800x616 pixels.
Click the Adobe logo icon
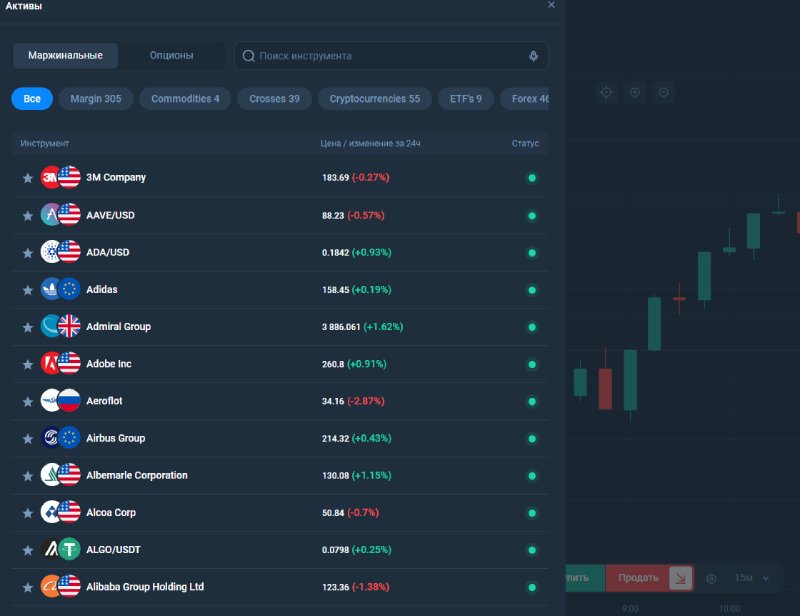pos(51,363)
